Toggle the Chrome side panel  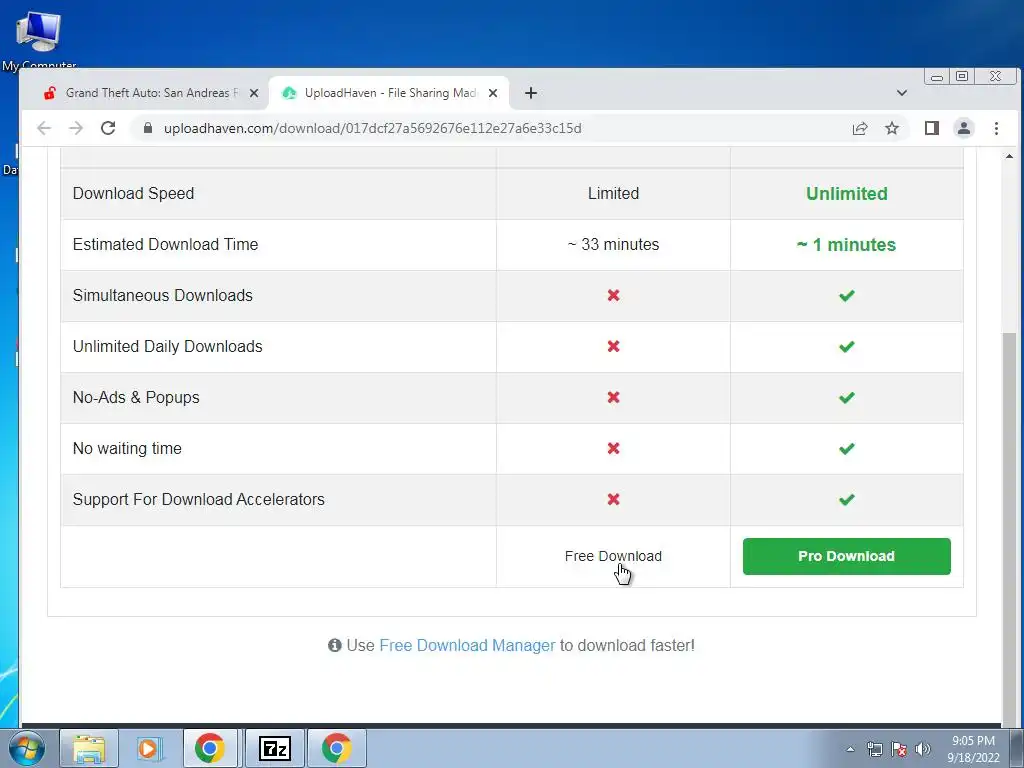[932, 128]
